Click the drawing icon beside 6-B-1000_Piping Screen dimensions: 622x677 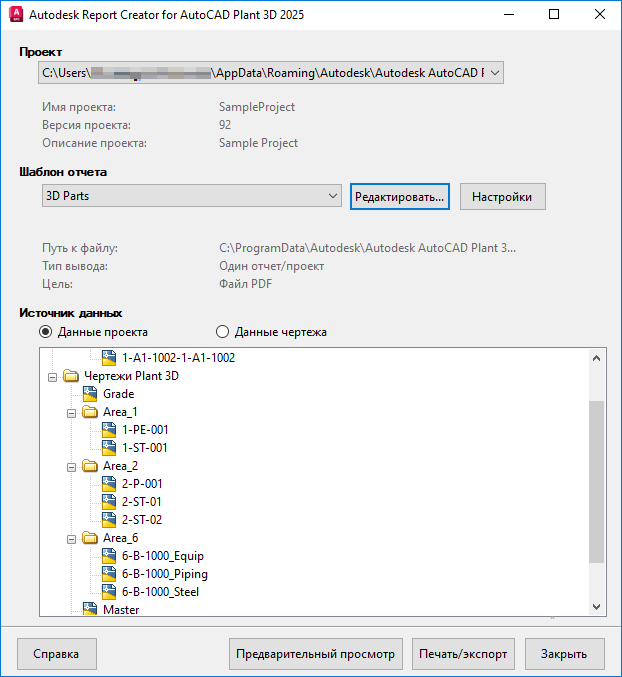[x=109, y=574]
